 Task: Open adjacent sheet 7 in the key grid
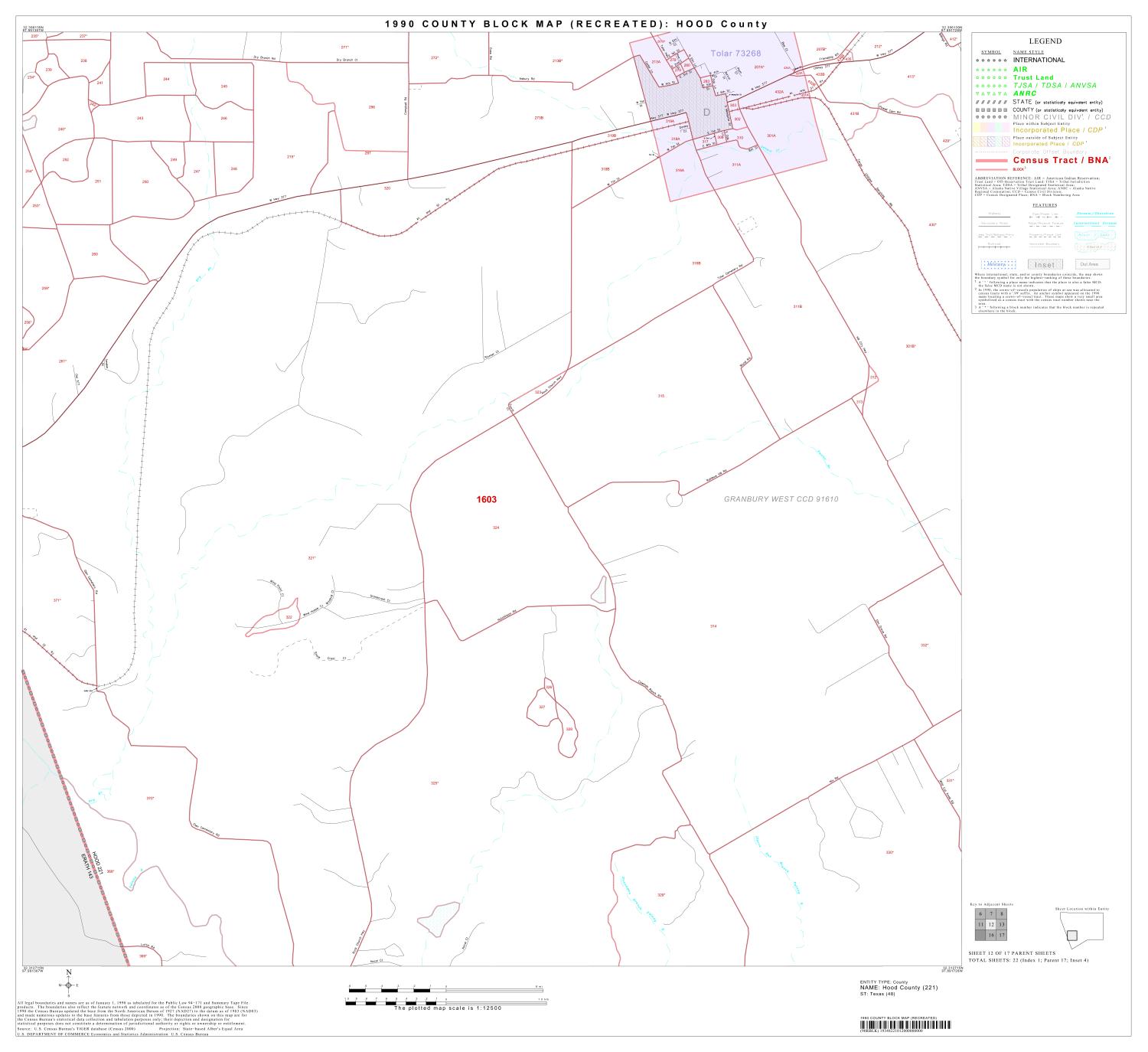pos(991,914)
